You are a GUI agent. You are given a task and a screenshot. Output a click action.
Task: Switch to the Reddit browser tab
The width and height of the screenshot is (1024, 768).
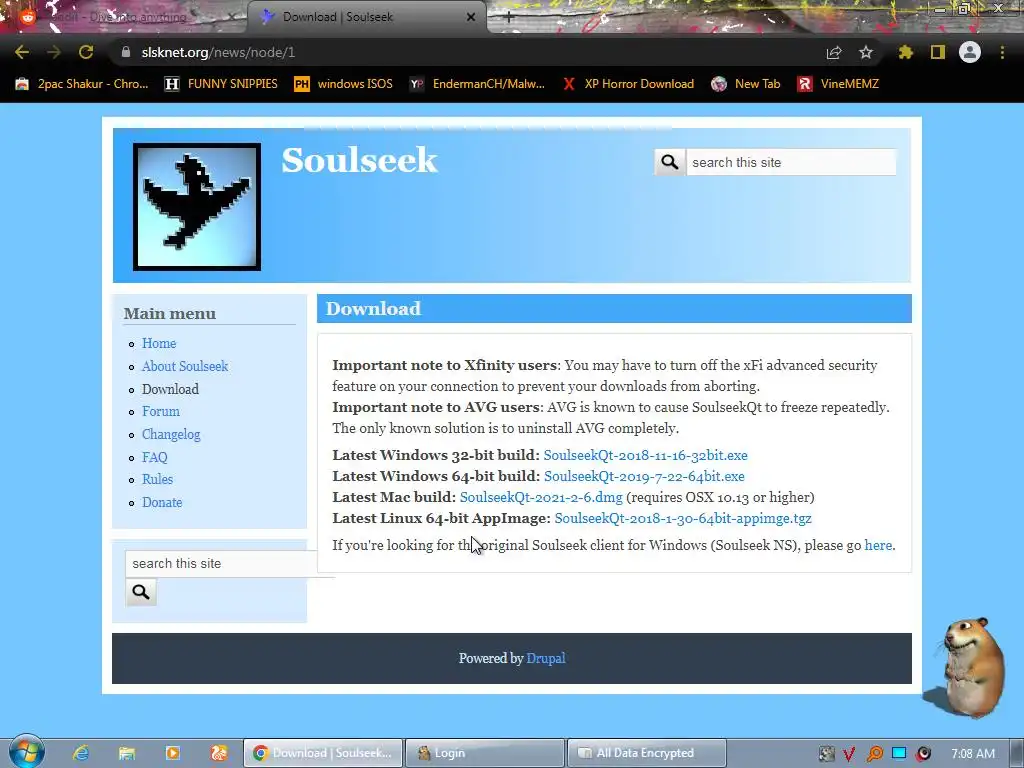[x=125, y=17]
